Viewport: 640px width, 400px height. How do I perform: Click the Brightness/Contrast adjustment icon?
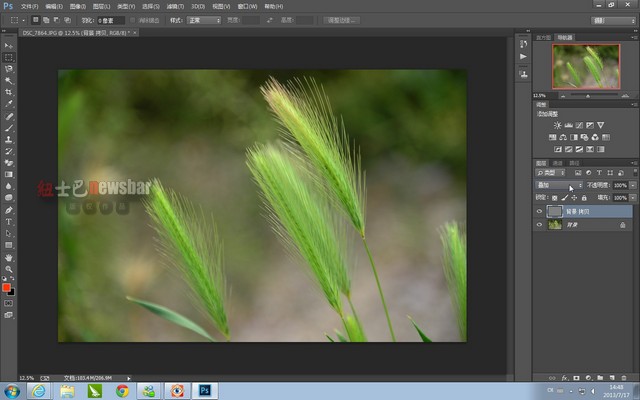[x=557, y=125]
